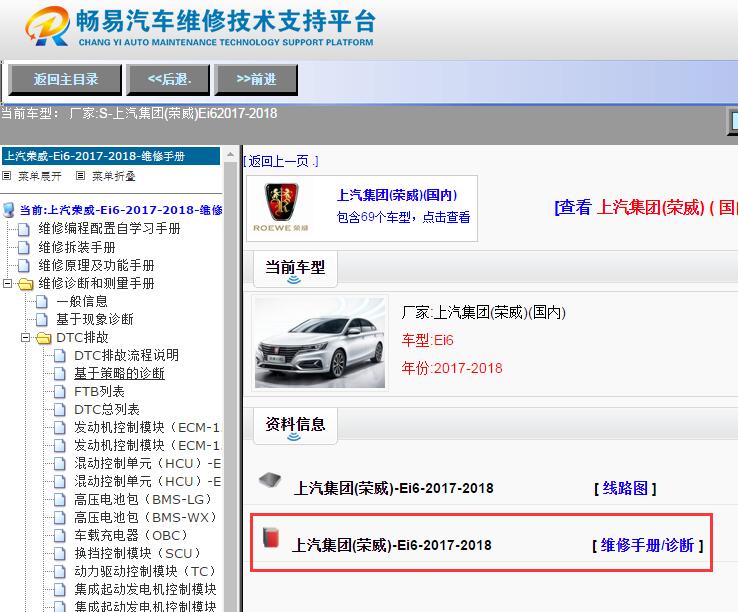The height and width of the screenshot is (612, 738).
Task: Open 维修编程配置自学习手册 in tree
Action: (x=109, y=229)
